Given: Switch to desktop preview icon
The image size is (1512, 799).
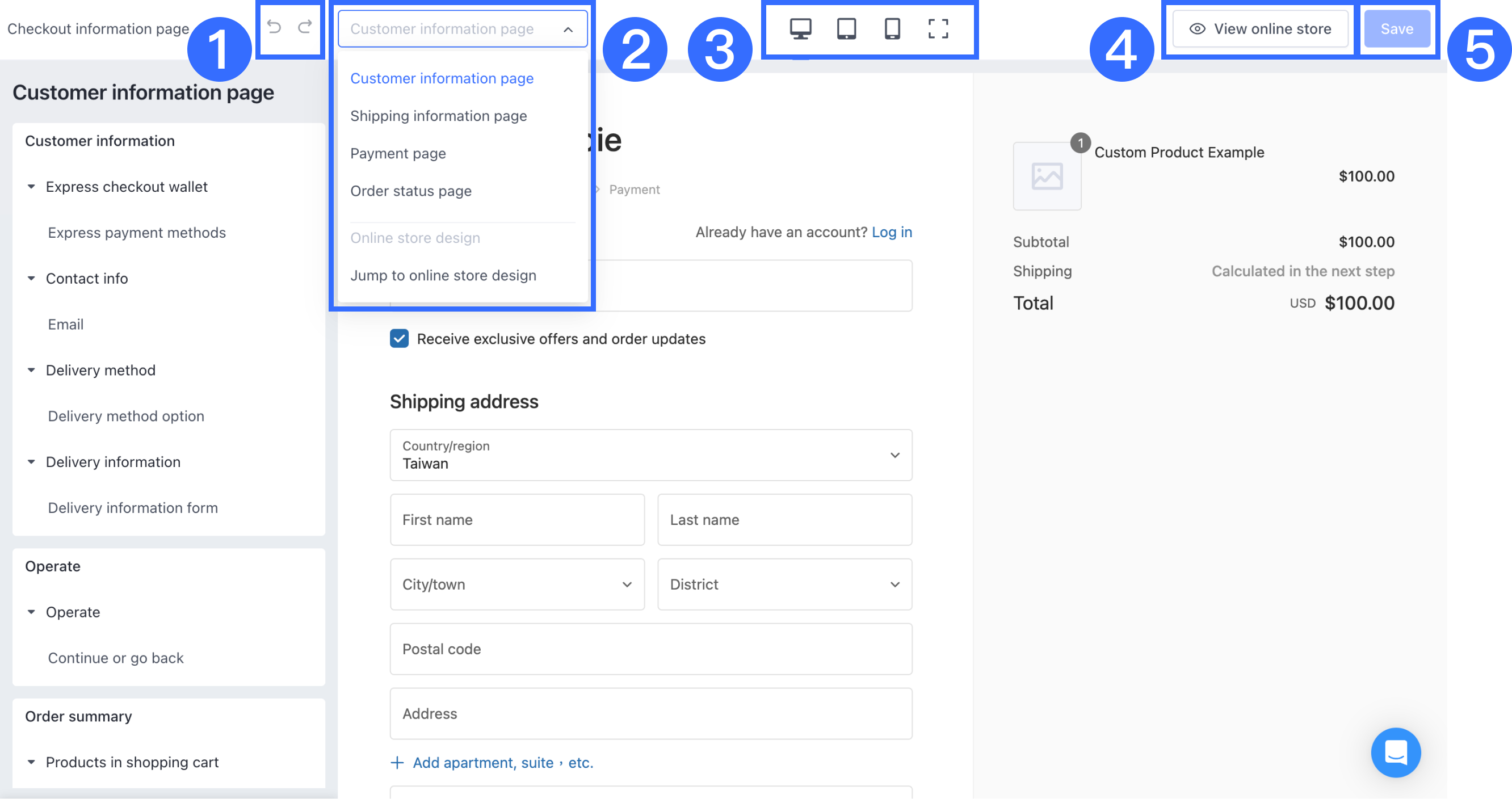Looking at the screenshot, I should coord(800,28).
